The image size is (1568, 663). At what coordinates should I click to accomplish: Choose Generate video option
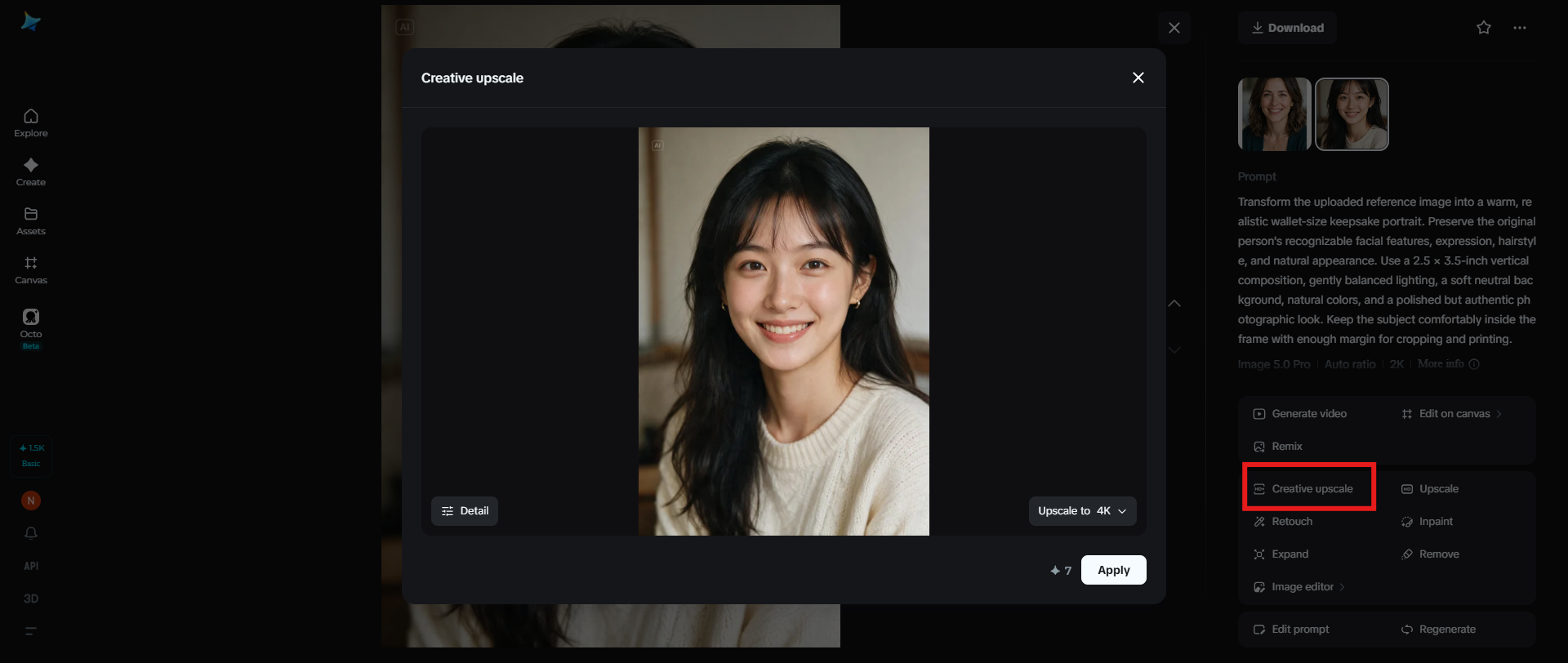pyautogui.click(x=1300, y=414)
